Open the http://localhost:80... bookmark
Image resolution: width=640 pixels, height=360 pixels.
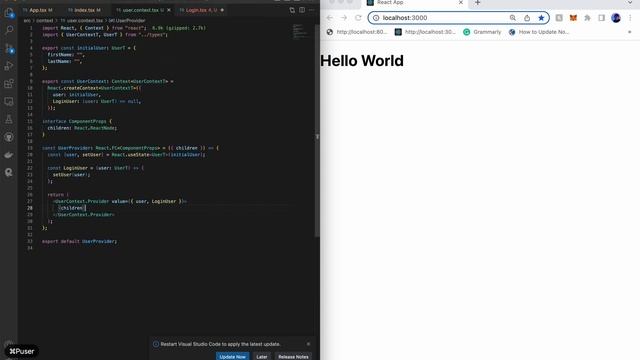357,32
